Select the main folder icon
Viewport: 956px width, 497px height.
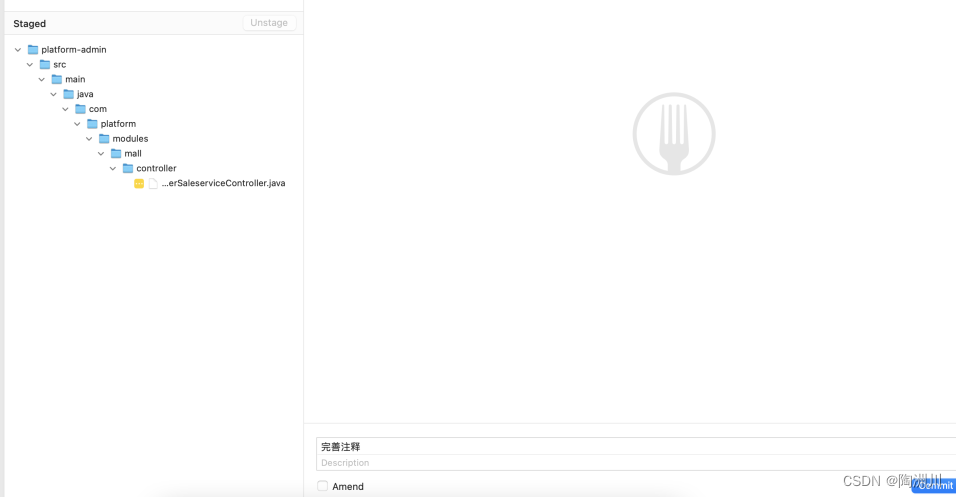[x=57, y=79]
